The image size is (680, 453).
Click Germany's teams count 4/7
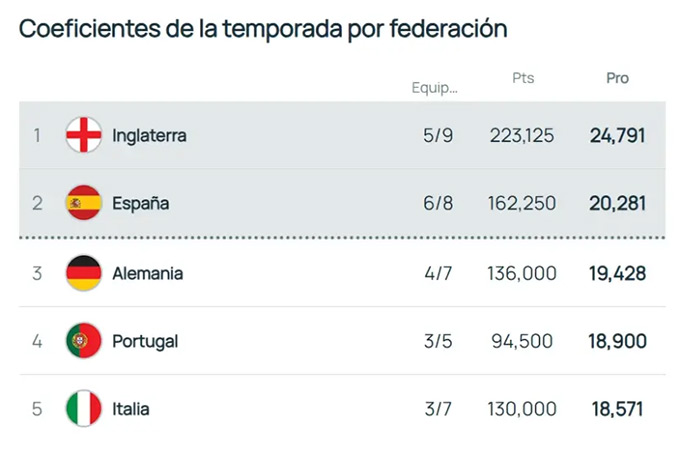point(438,272)
